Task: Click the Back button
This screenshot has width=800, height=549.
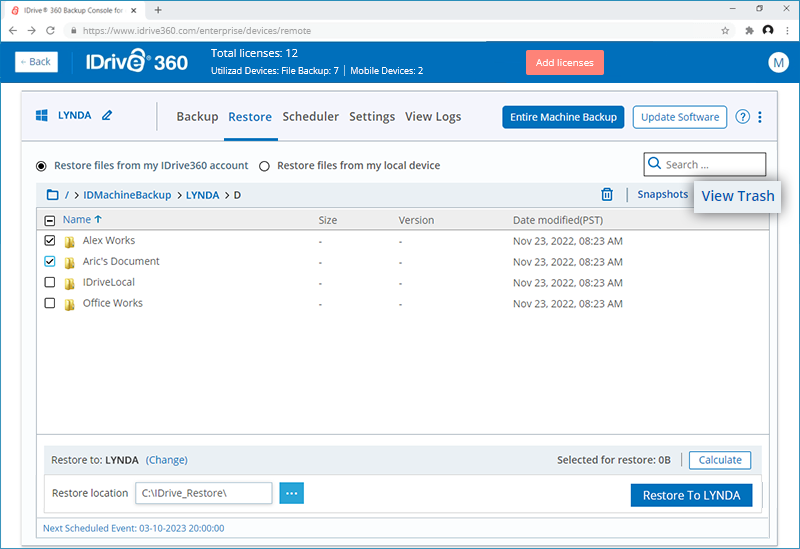Action: (36, 62)
